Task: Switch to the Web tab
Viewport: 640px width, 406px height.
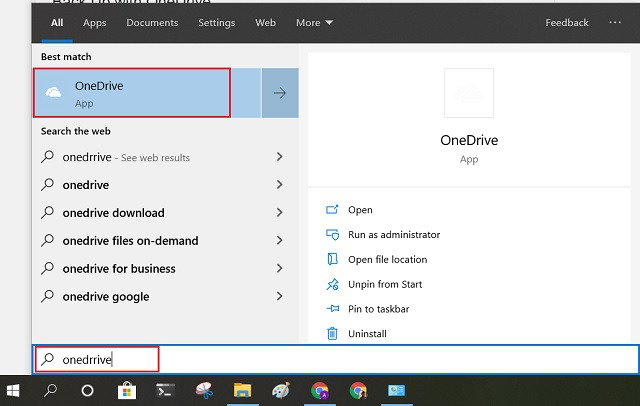Action: pyautogui.click(x=266, y=22)
